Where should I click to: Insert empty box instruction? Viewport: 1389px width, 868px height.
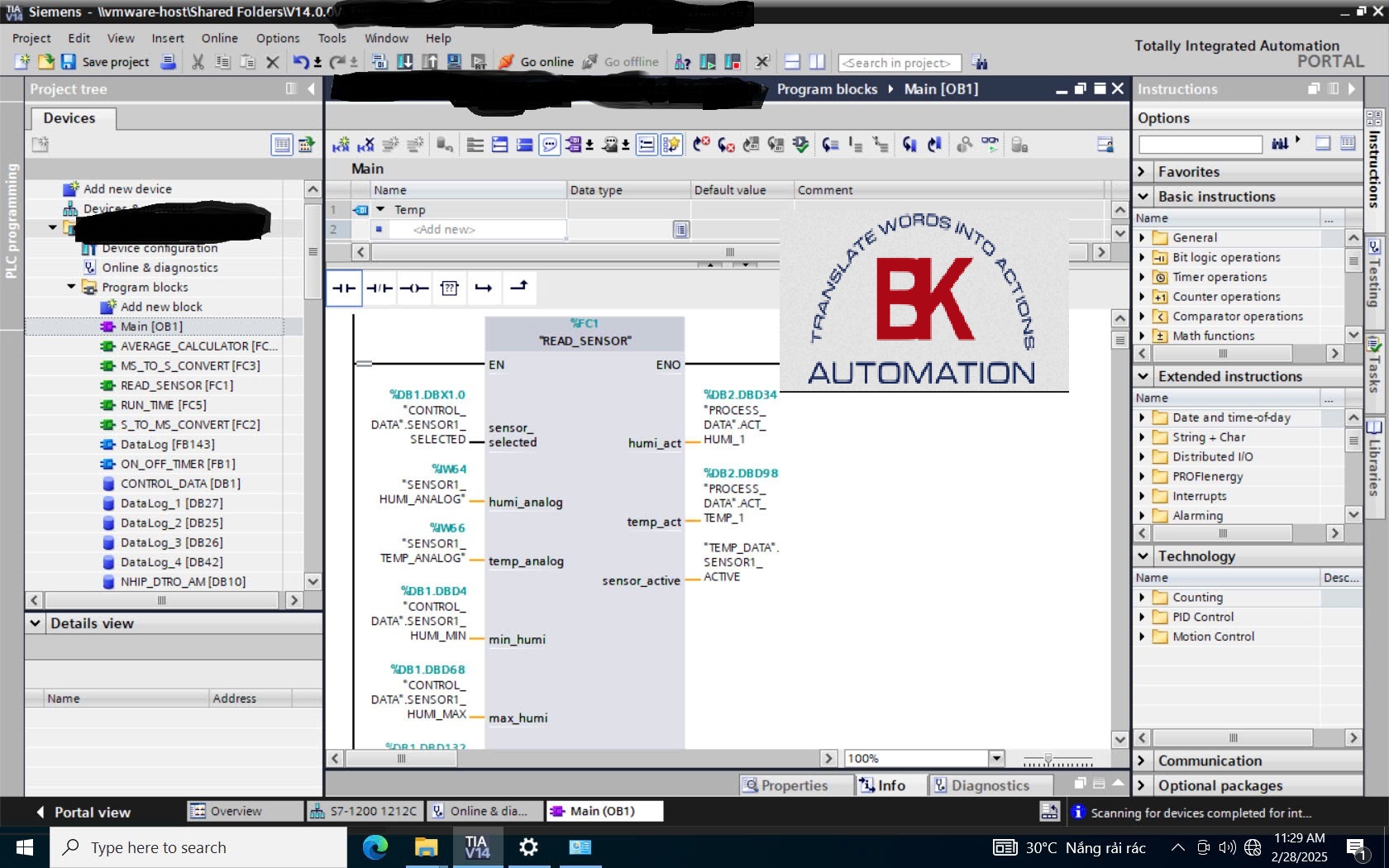(449, 288)
